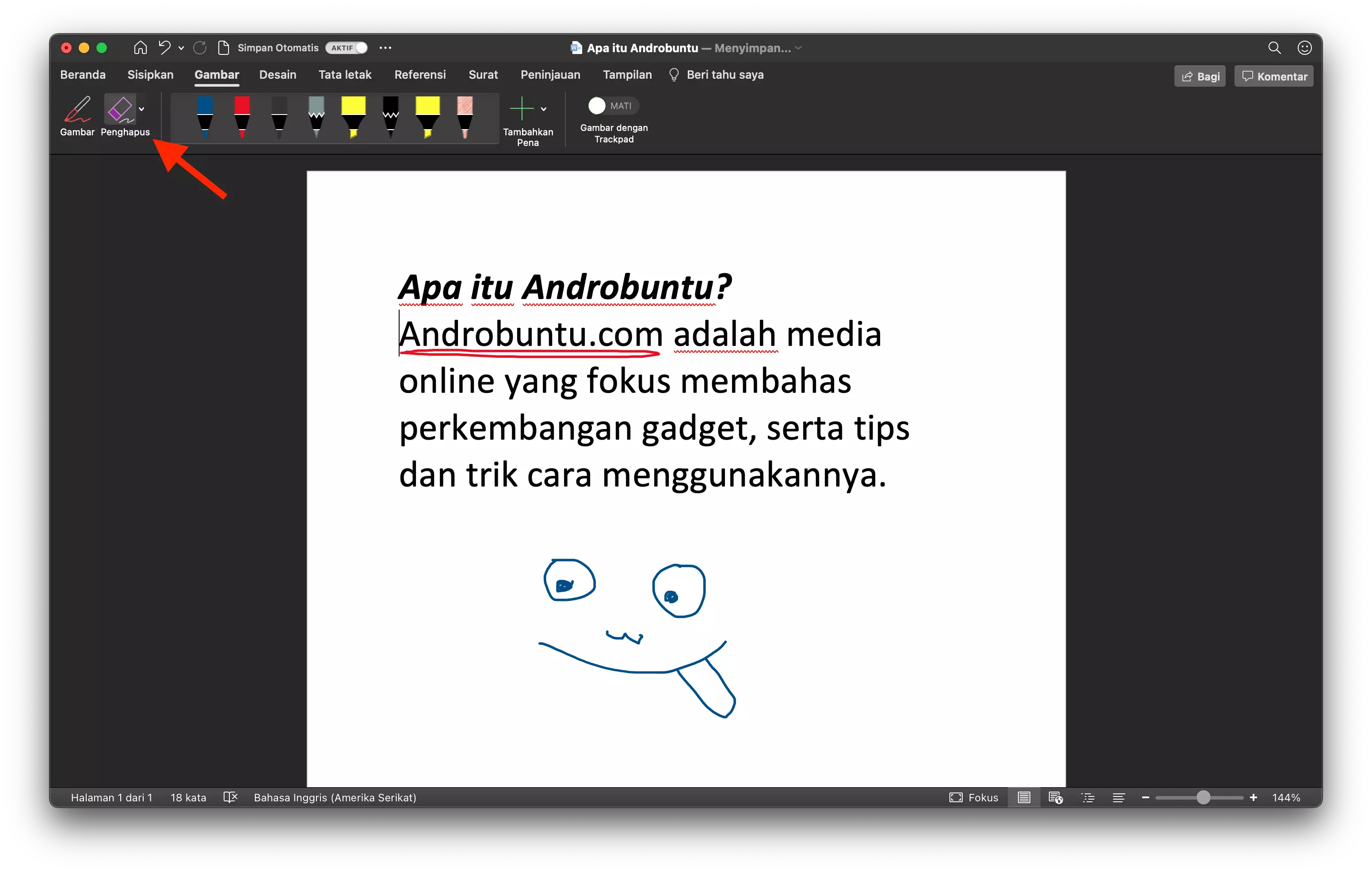Select the yellow highlighter

[354, 117]
